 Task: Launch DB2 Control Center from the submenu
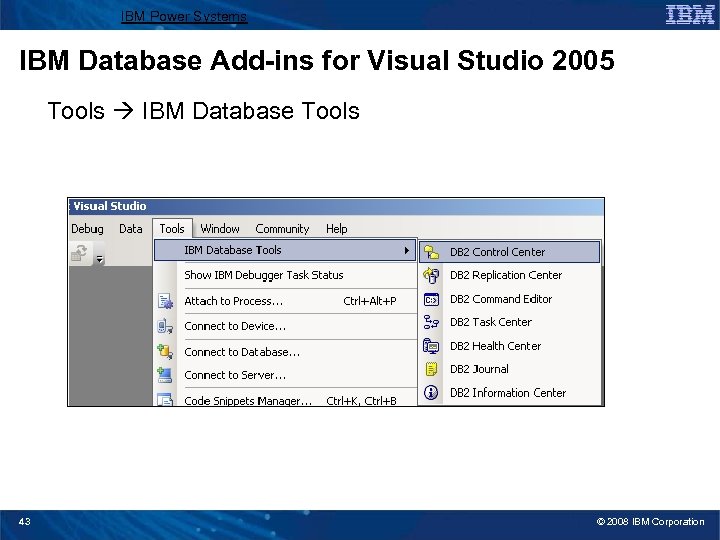pyautogui.click(x=510, y=252)
